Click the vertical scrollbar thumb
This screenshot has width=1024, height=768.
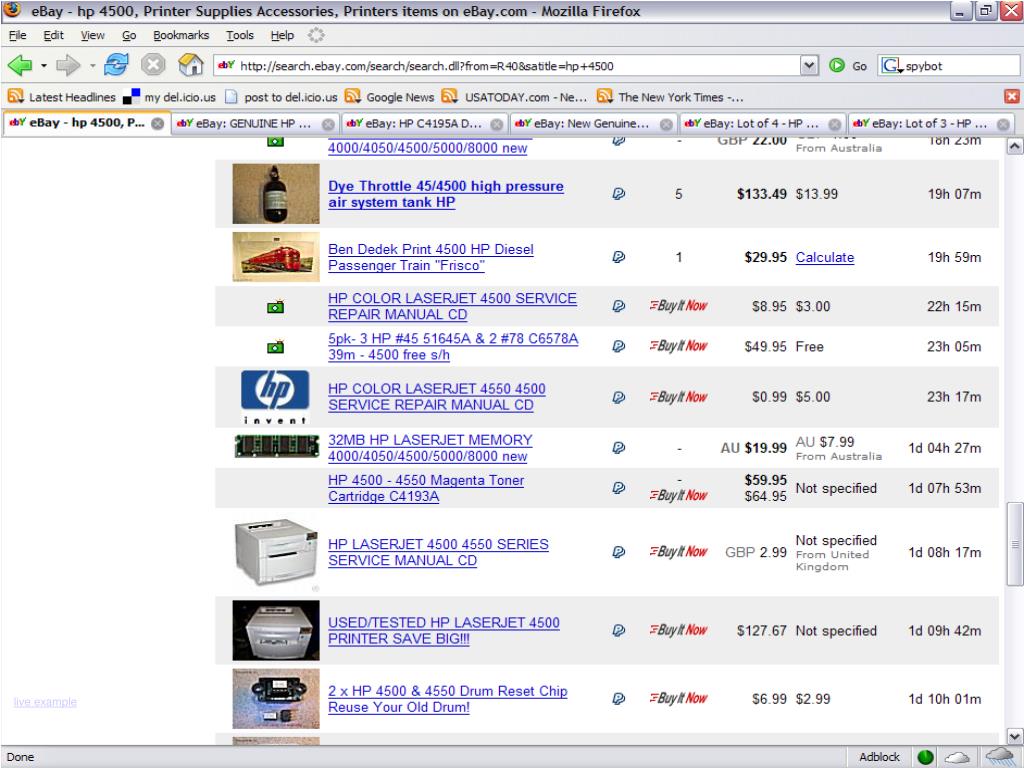(x=1015, y=544)
